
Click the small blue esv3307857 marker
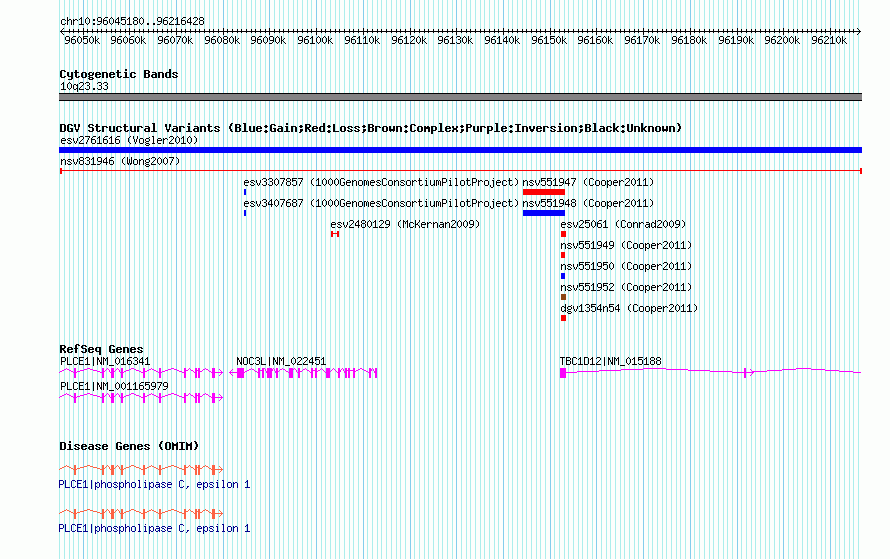coord(245,192)
